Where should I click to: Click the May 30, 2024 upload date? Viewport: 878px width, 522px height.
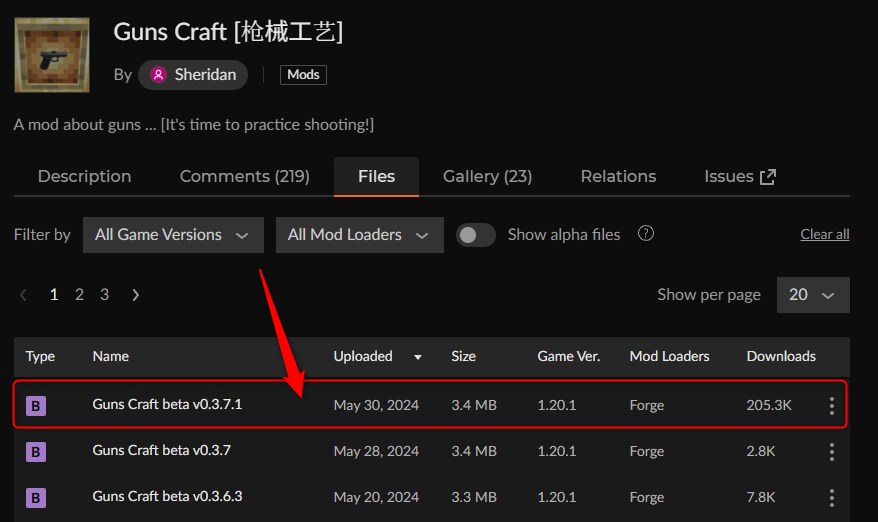376,405
